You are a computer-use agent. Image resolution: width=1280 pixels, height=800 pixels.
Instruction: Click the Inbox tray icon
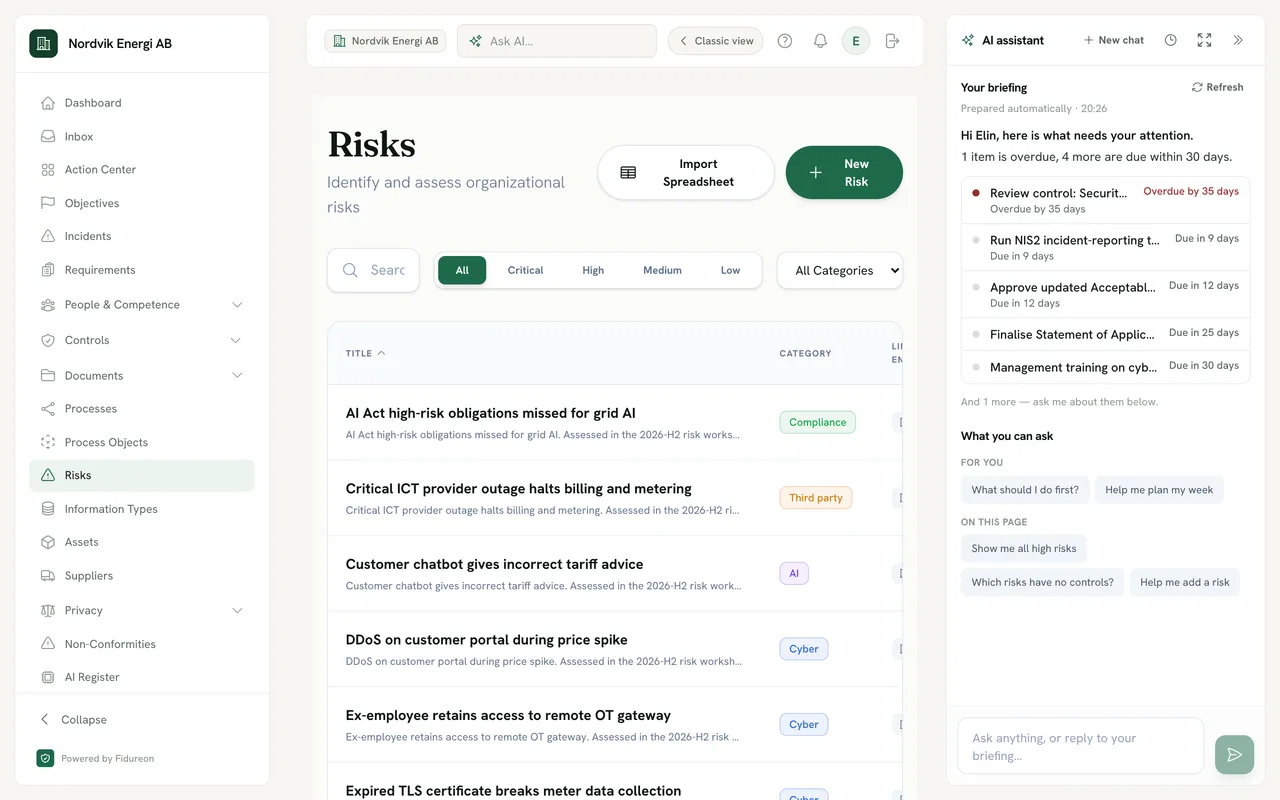pos(47,136)
